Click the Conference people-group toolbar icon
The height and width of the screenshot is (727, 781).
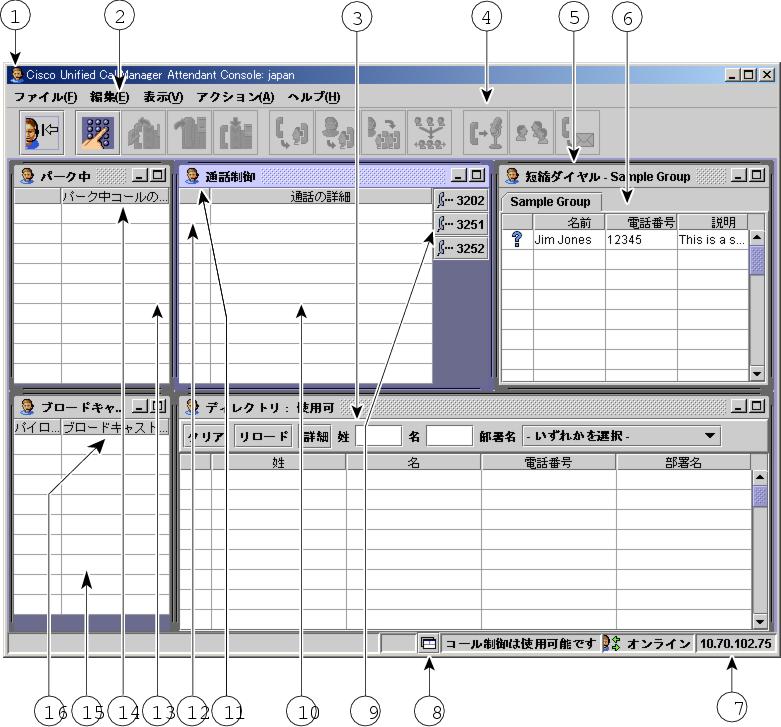coord(383,132)
